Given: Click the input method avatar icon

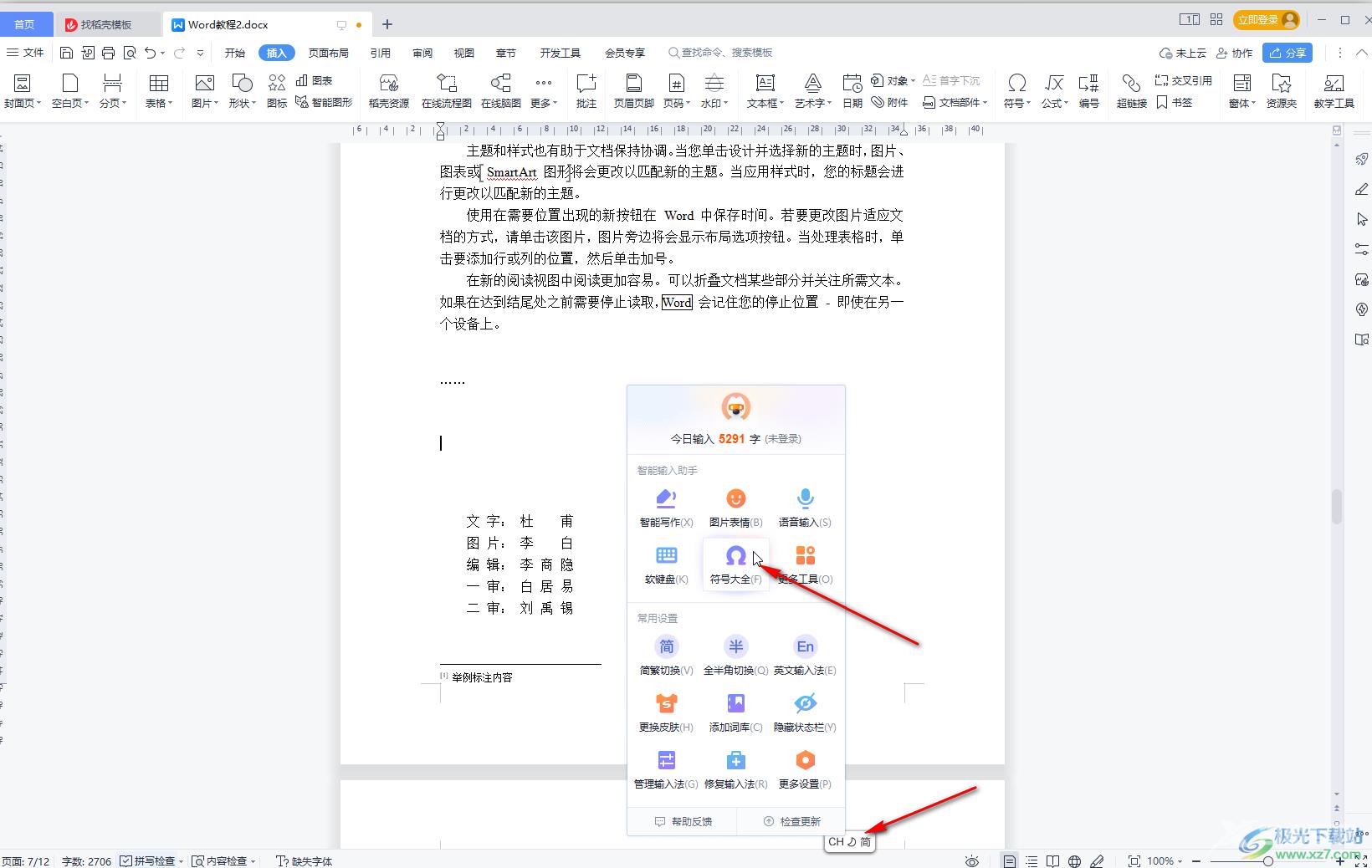Looking at the screenshot, I should point(735,407).
